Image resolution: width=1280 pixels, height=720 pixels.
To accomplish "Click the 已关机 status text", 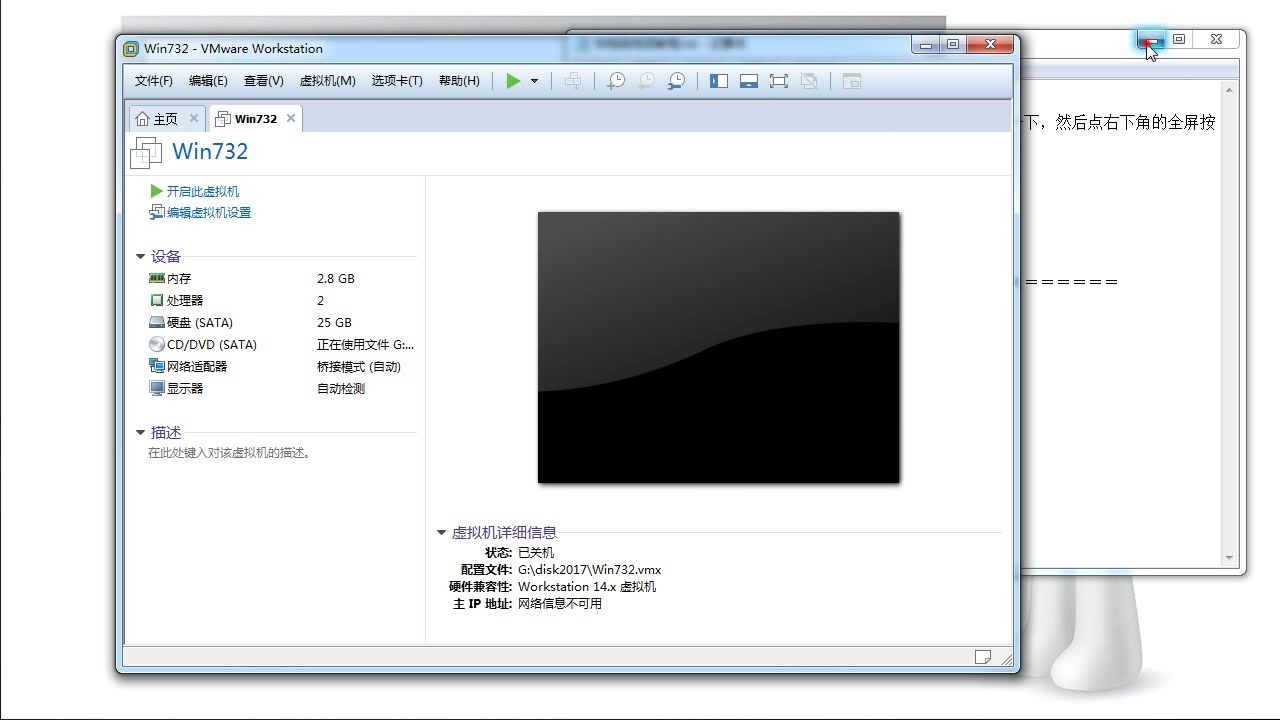I will (x=536, y=552).
